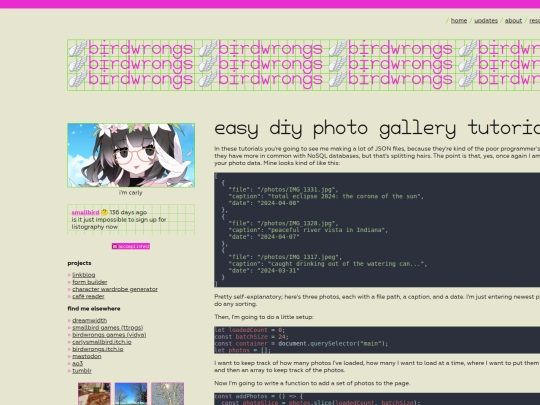
Task: Click 'caught drinking out of the watering can' line
Action: tap(328, 264)
